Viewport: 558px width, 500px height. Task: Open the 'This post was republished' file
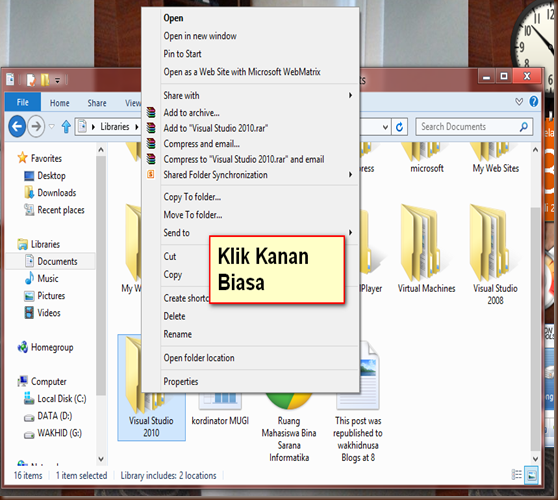pos(358,402)
